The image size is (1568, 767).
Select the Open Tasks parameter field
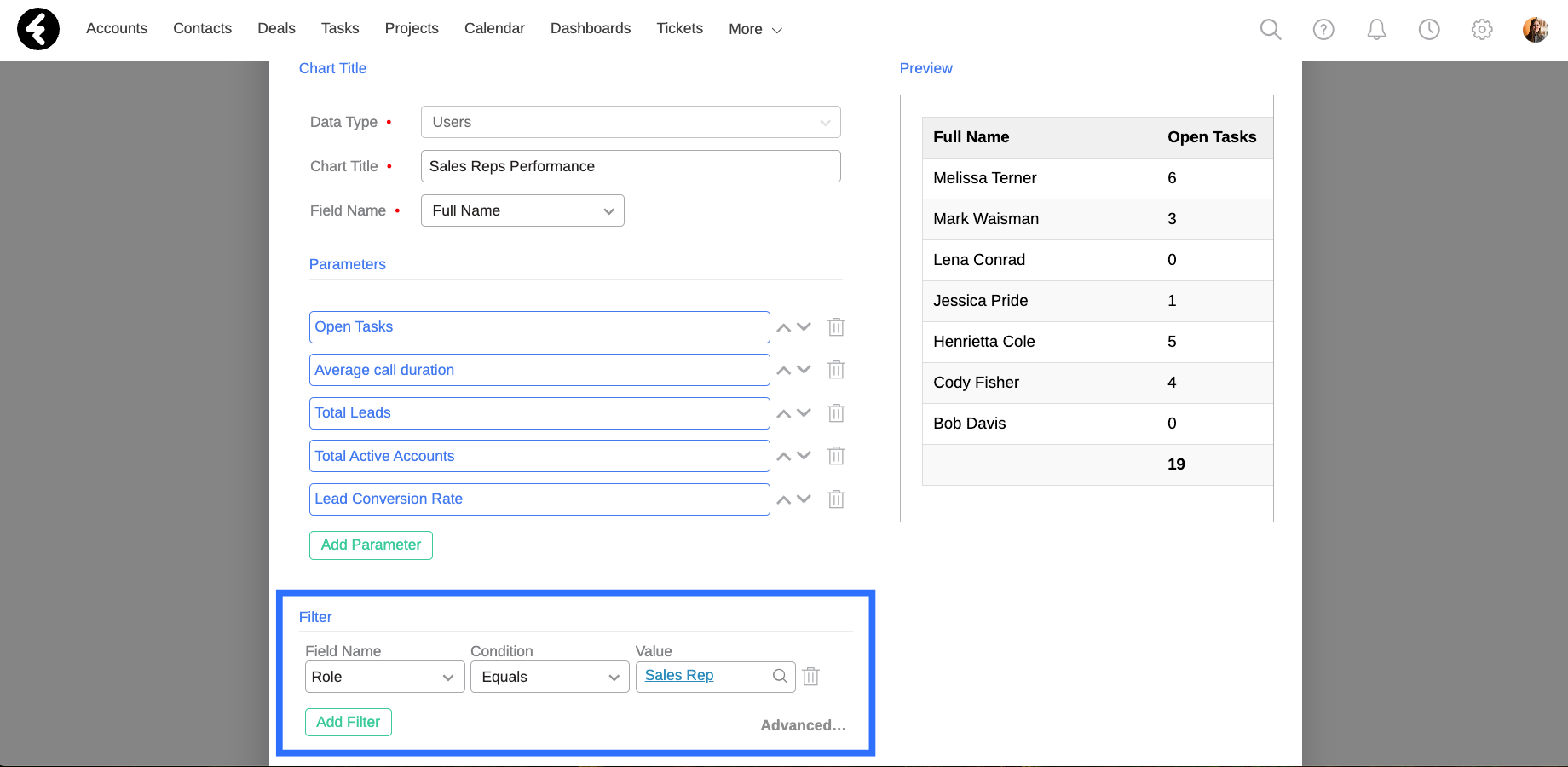pyautogui.click(x=539, y=327)
